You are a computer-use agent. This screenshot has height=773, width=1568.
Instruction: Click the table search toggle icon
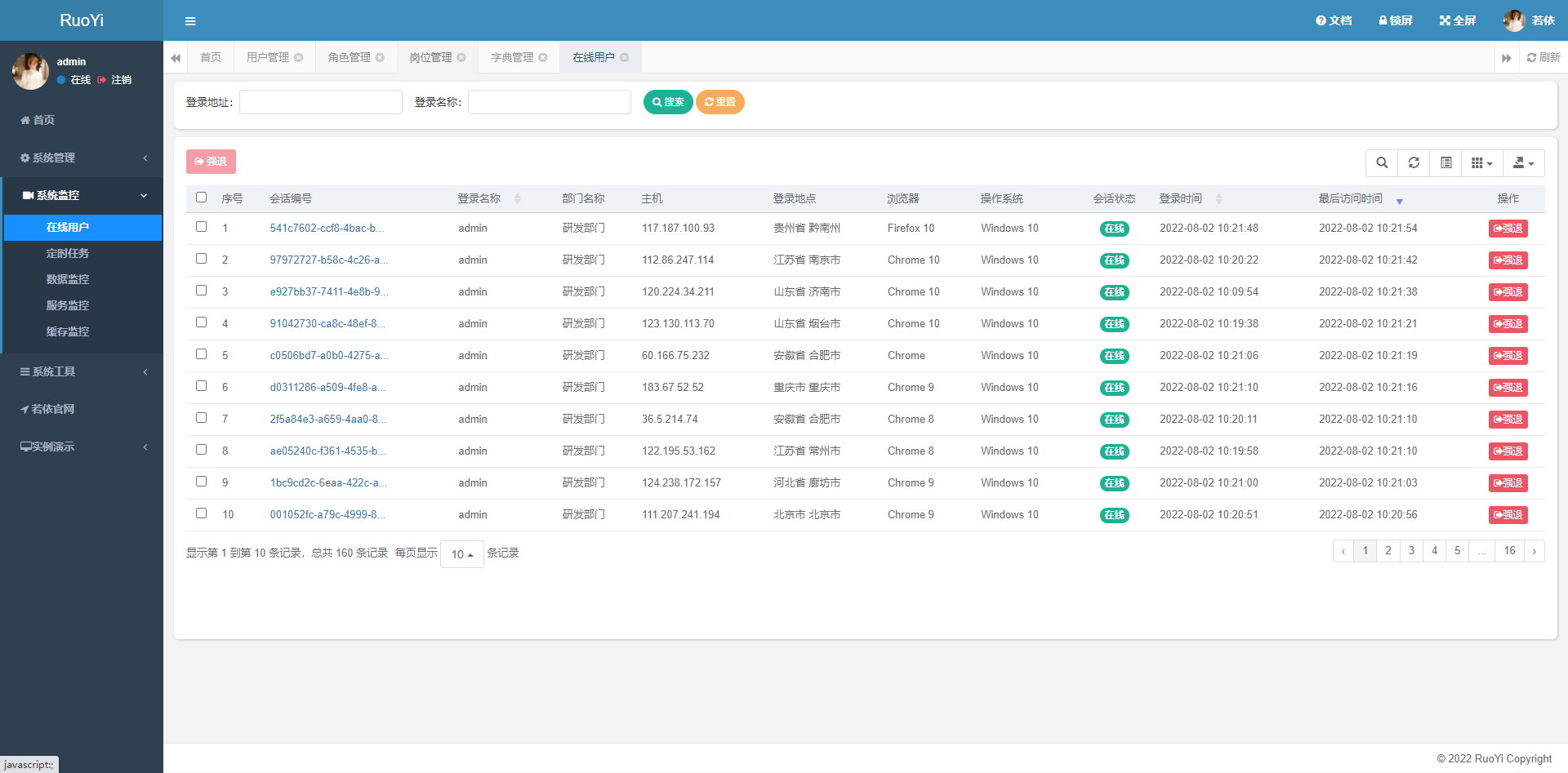point(1382,163)
